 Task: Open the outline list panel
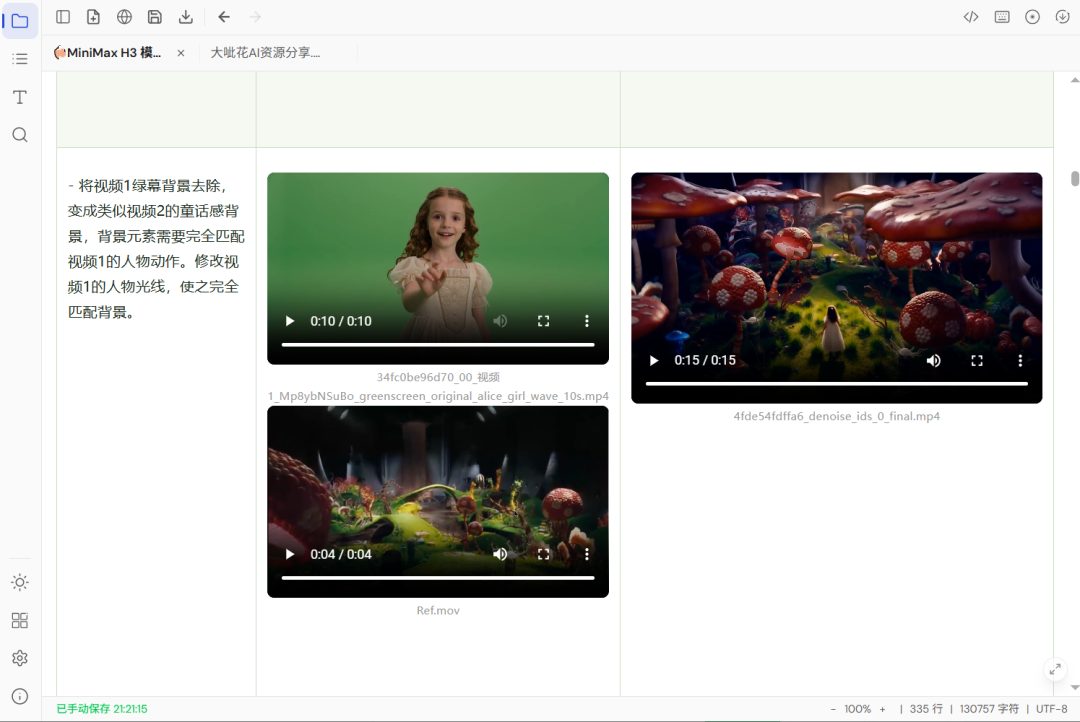pos(20,59)
